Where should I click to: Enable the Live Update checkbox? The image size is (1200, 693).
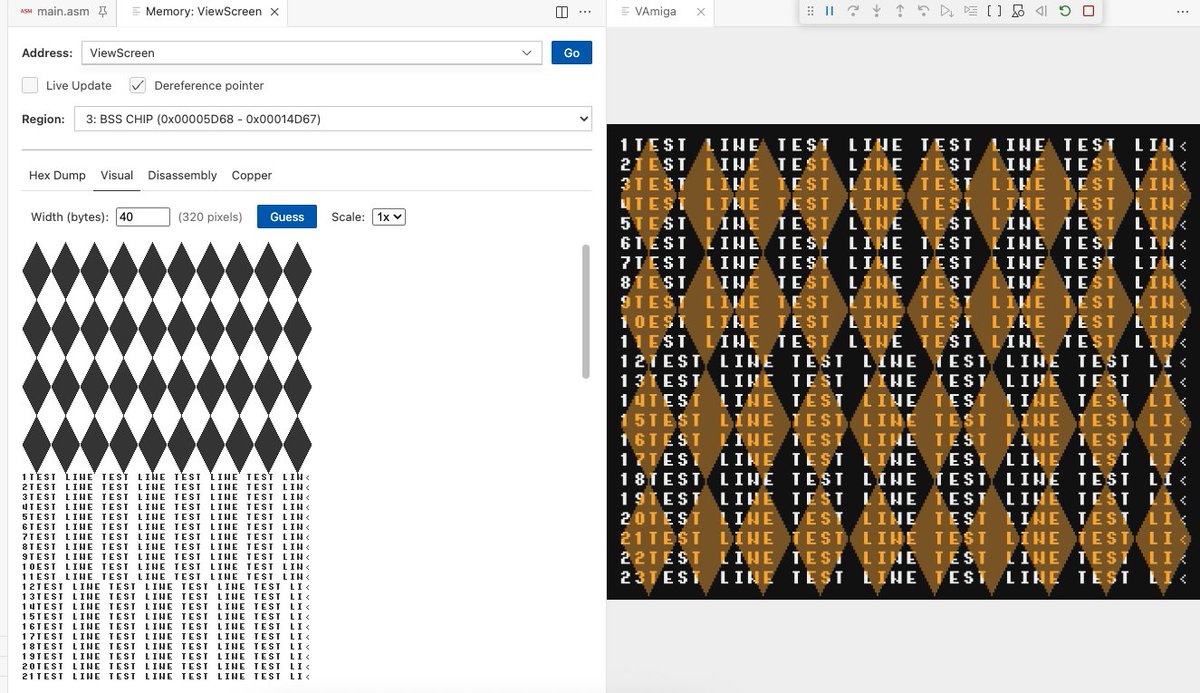click(30, 85)
